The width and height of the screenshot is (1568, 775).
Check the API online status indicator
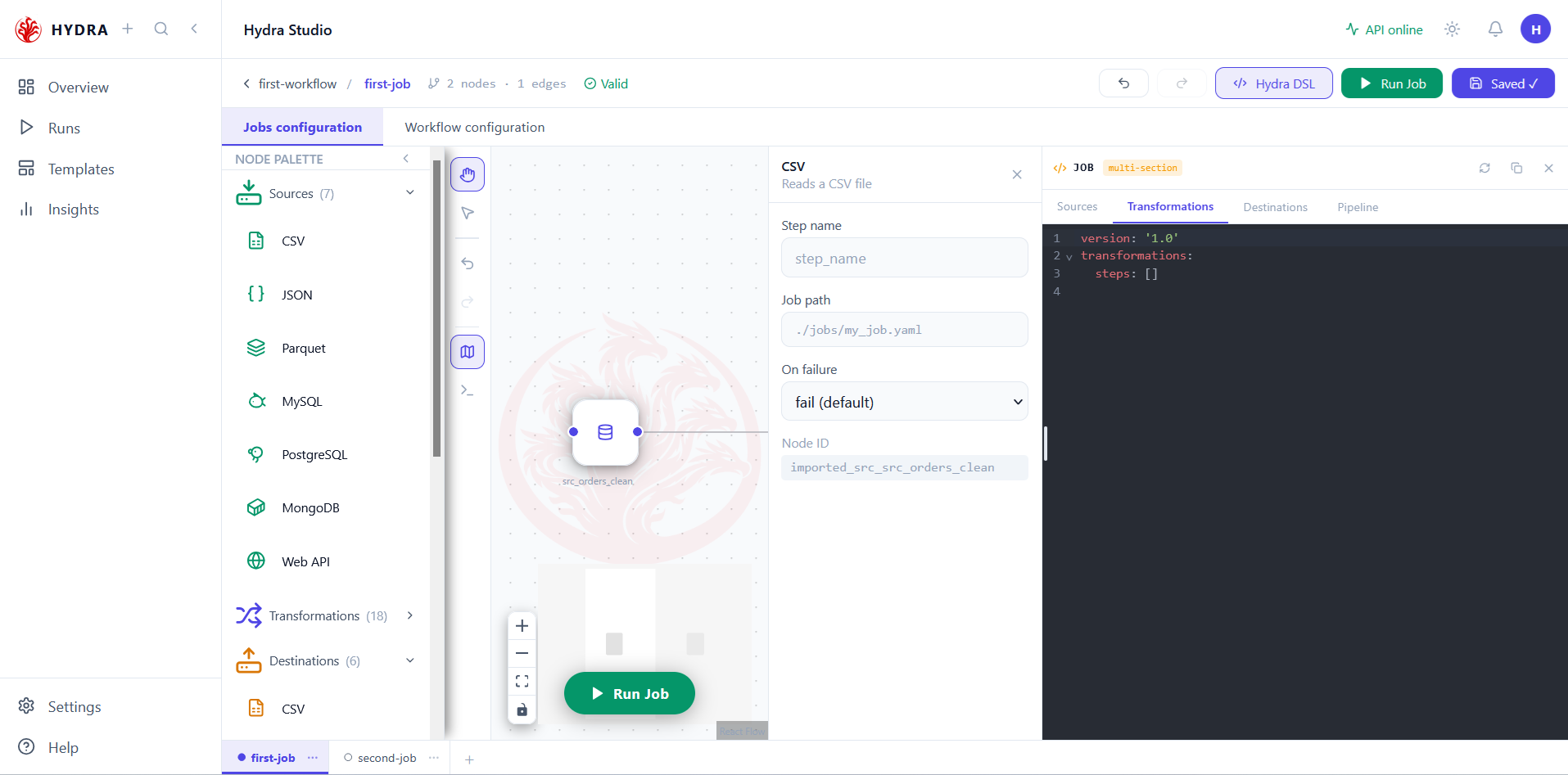pyautogui.click(x=1384, y=29)
